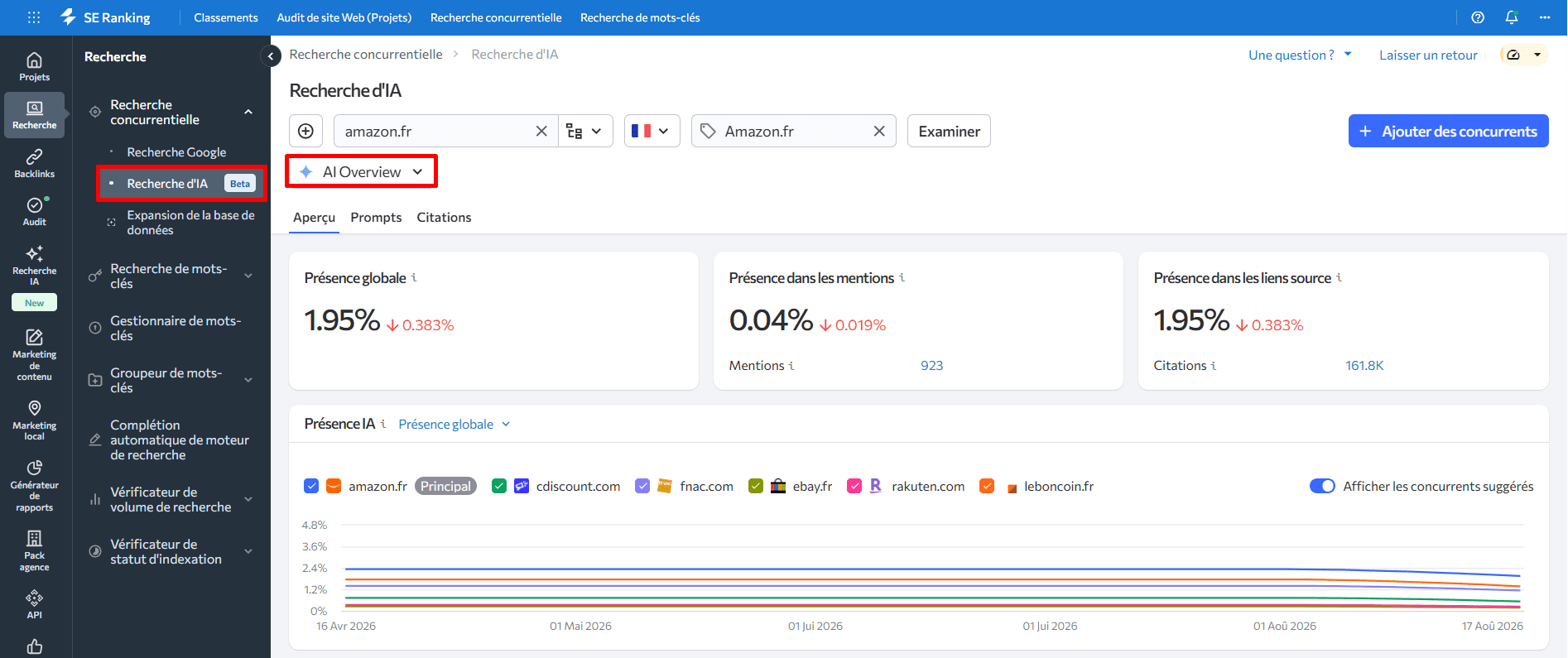Select Recherche Google in side menu
This screenshot has width=1568, height=658.
point(177,152)
